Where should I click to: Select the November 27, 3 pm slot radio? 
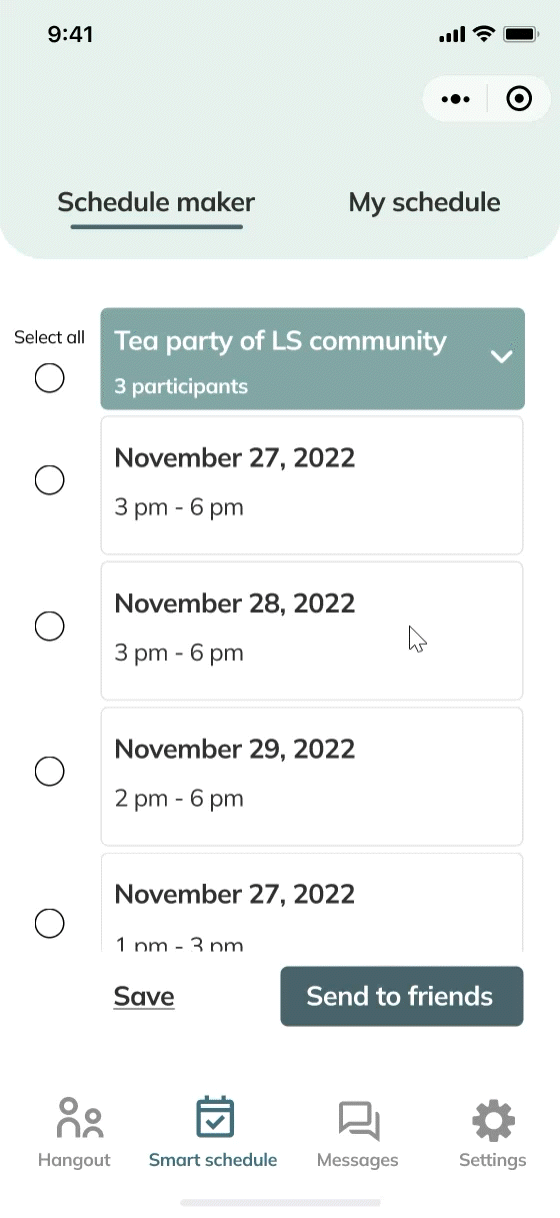click(50, 480)
